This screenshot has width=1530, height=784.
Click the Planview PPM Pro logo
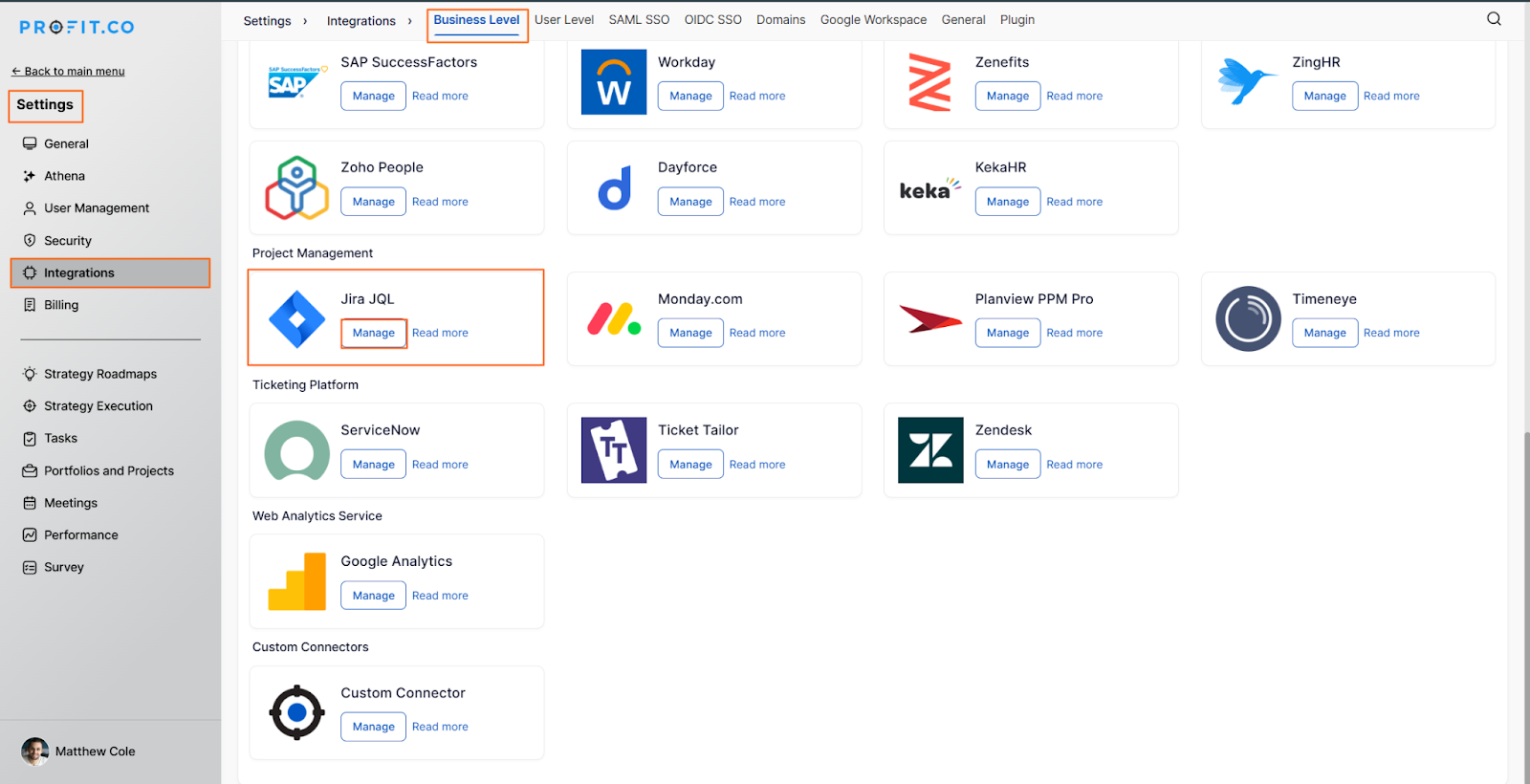(930, 319)
